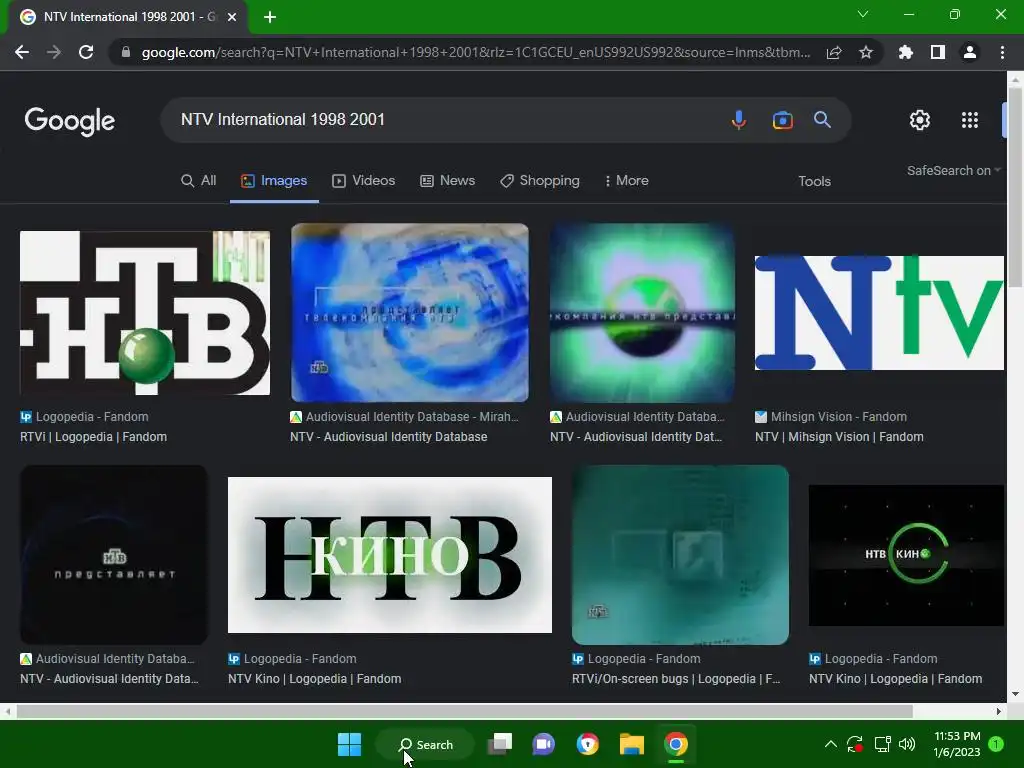
Task: Reload the current page
Action: coord(86,52)
